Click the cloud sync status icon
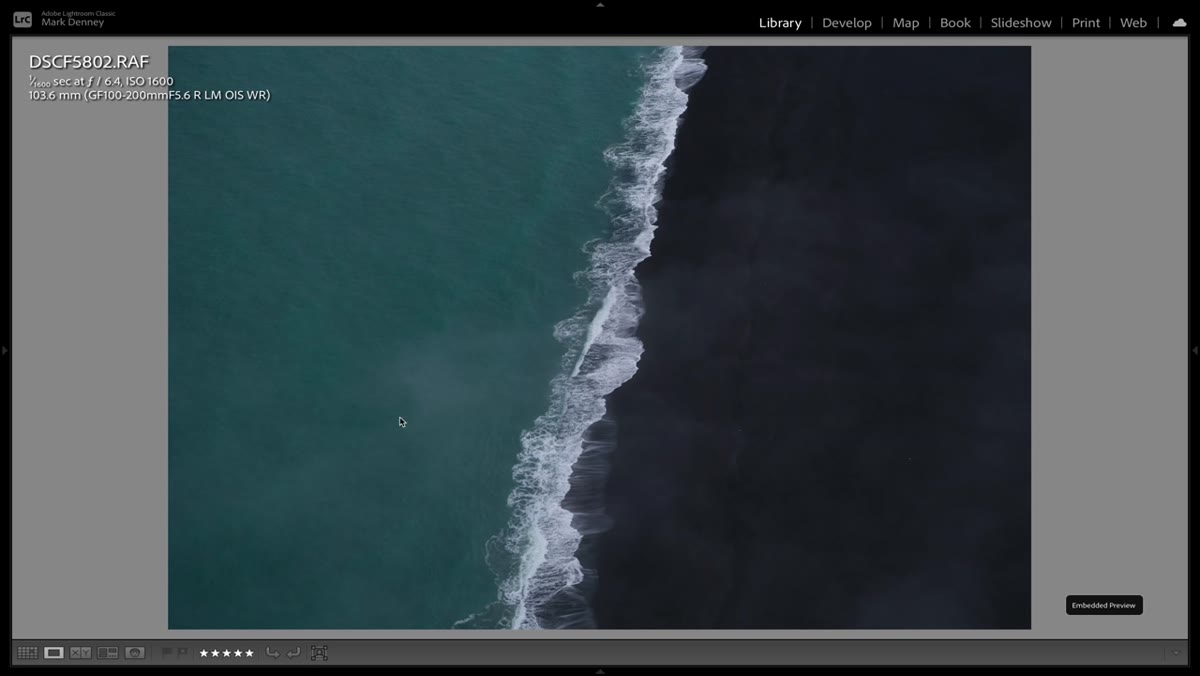1200x676 pixels. pyautogui.click(x=1179, y=22)
